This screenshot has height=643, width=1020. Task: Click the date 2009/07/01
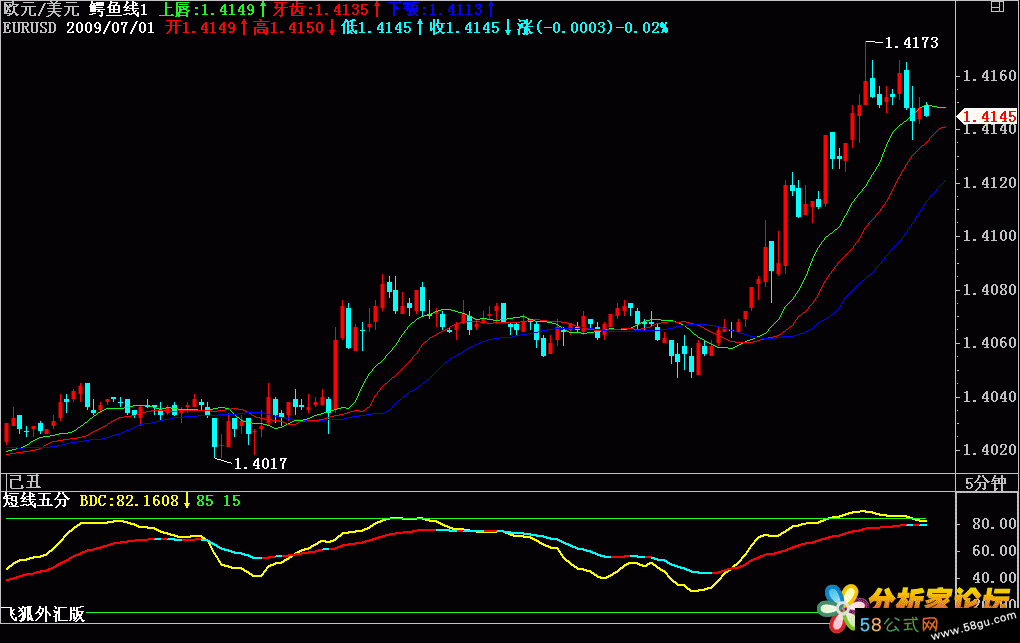click(x=111, y=27)
